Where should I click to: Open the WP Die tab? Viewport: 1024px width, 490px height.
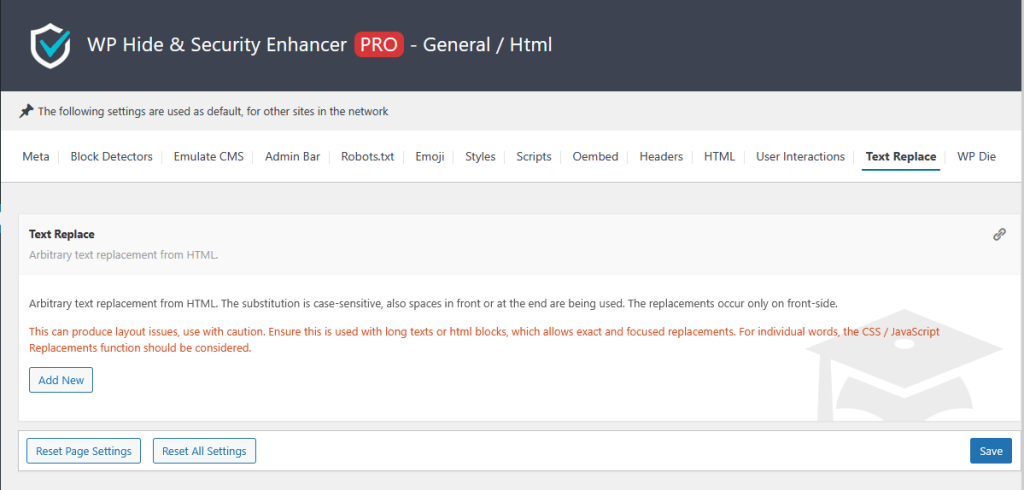(x=976, y=157)
